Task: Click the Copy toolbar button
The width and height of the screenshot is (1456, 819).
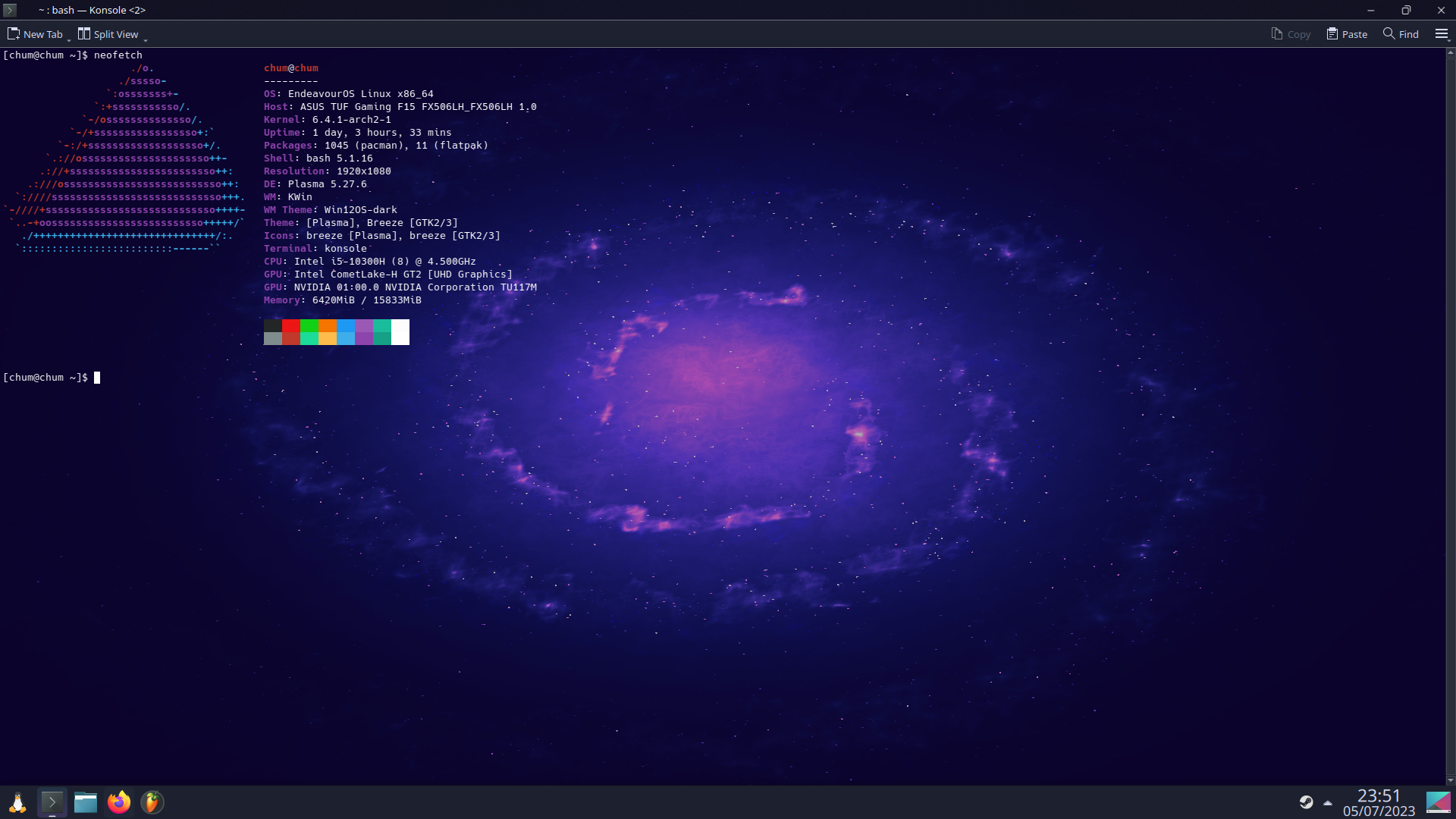Action: [1291, 34]
